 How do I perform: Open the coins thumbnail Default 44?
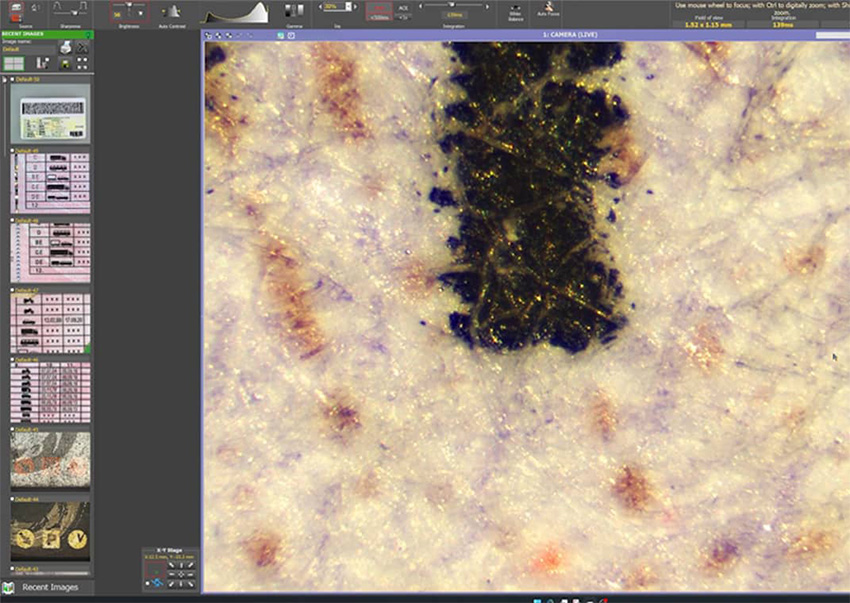(50, 531)
